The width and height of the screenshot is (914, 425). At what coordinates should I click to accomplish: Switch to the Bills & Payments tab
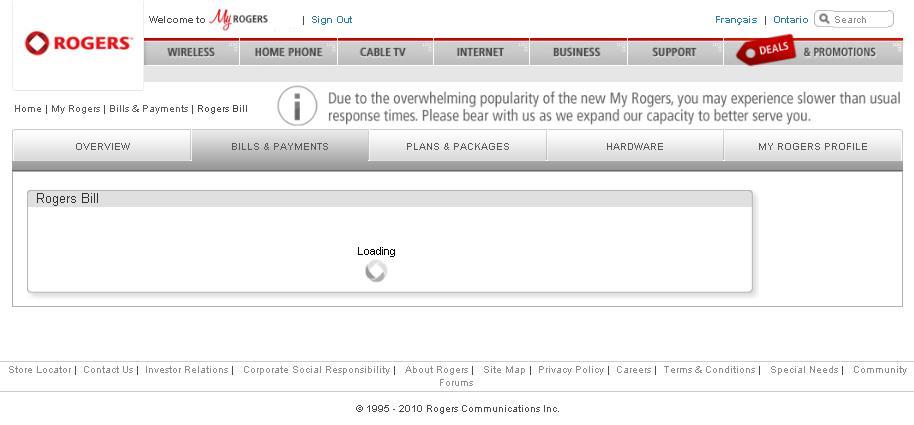pos(280,146)
